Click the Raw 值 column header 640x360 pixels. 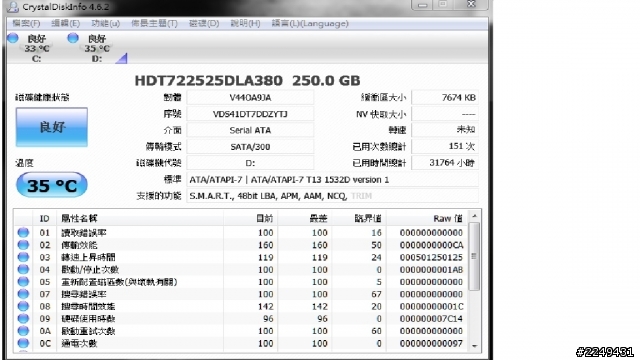(x=427, y=219)
